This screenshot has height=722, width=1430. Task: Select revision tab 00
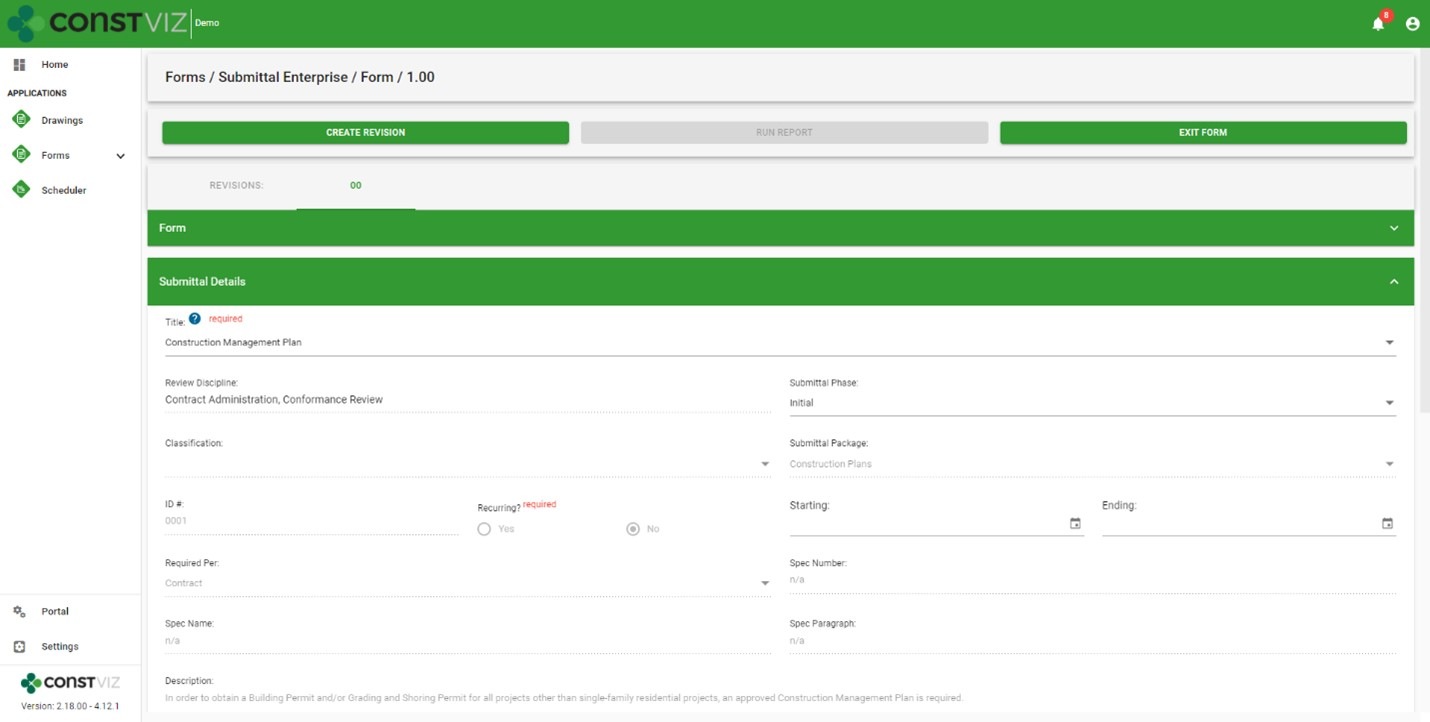pyautogui.click(x=356, y=186)
